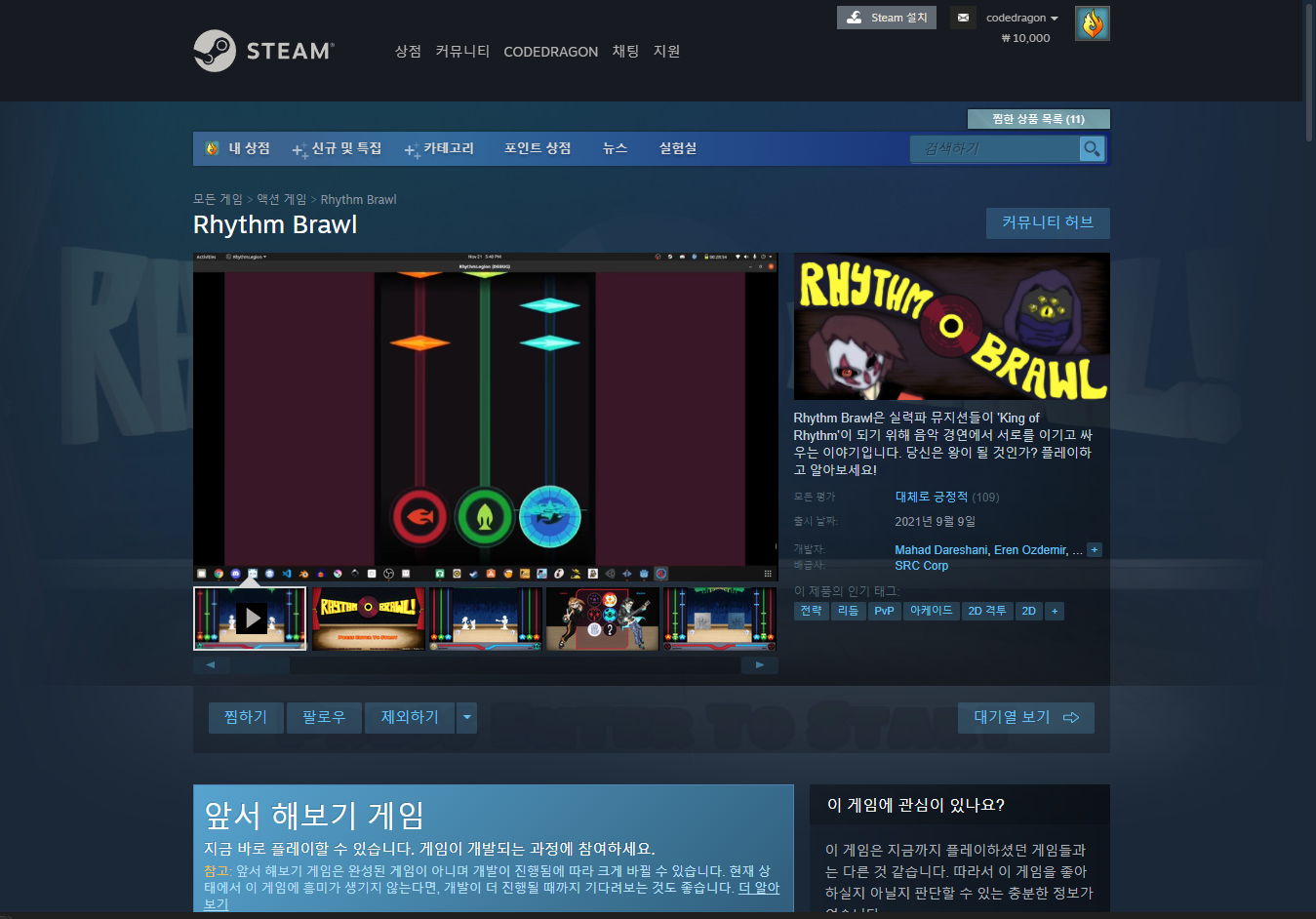The image size is (1316, 919).
Task: Click the small icon beside 내 상점
Action: (x=212, y=148)
